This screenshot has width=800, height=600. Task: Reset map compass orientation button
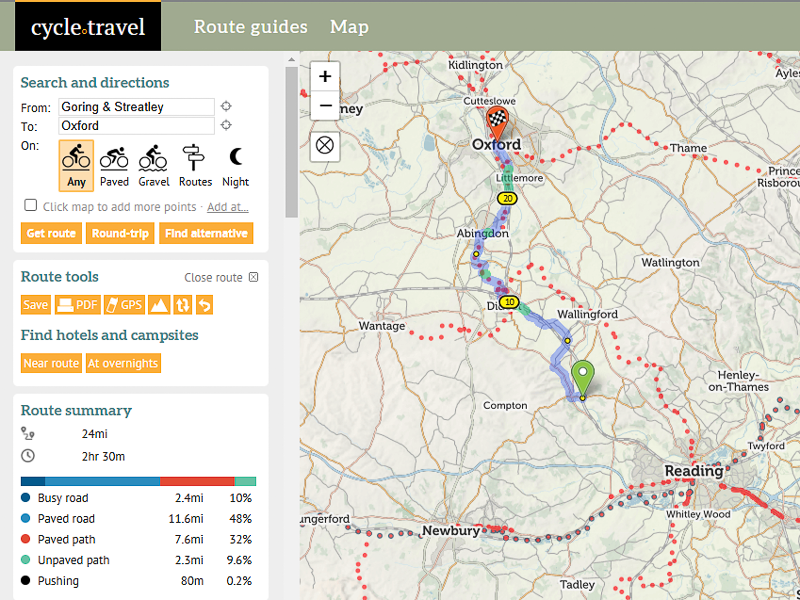pos(325,145)
